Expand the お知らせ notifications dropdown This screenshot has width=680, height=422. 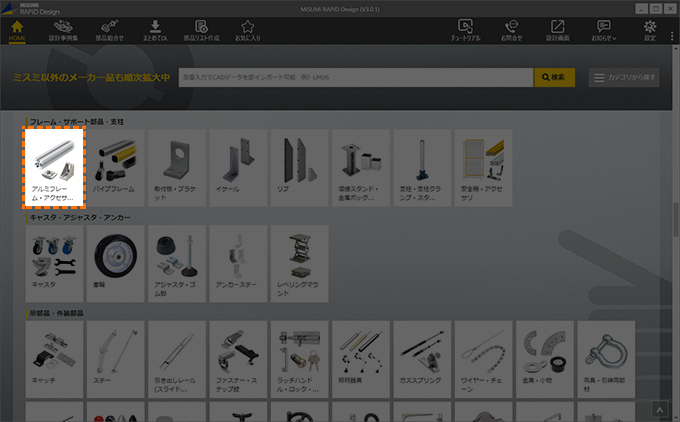(603, 30)
